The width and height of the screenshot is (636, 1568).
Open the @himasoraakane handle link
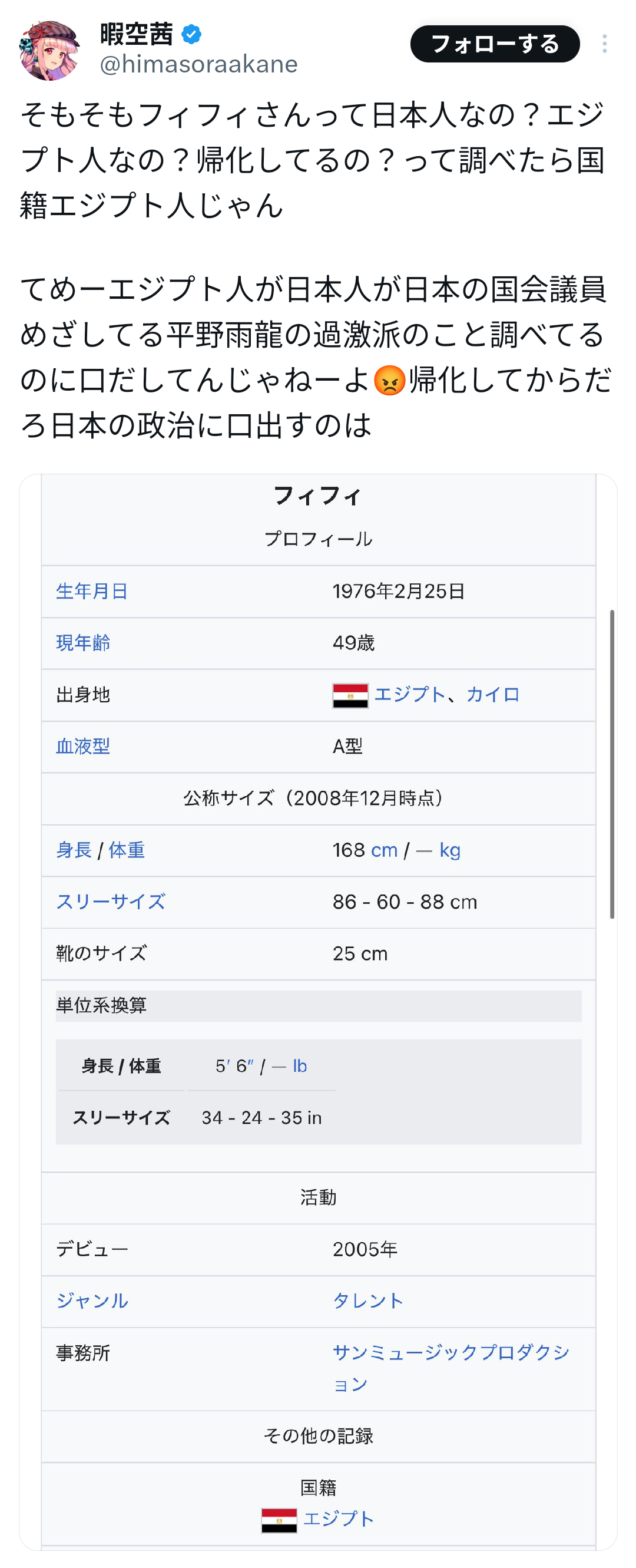198,64
